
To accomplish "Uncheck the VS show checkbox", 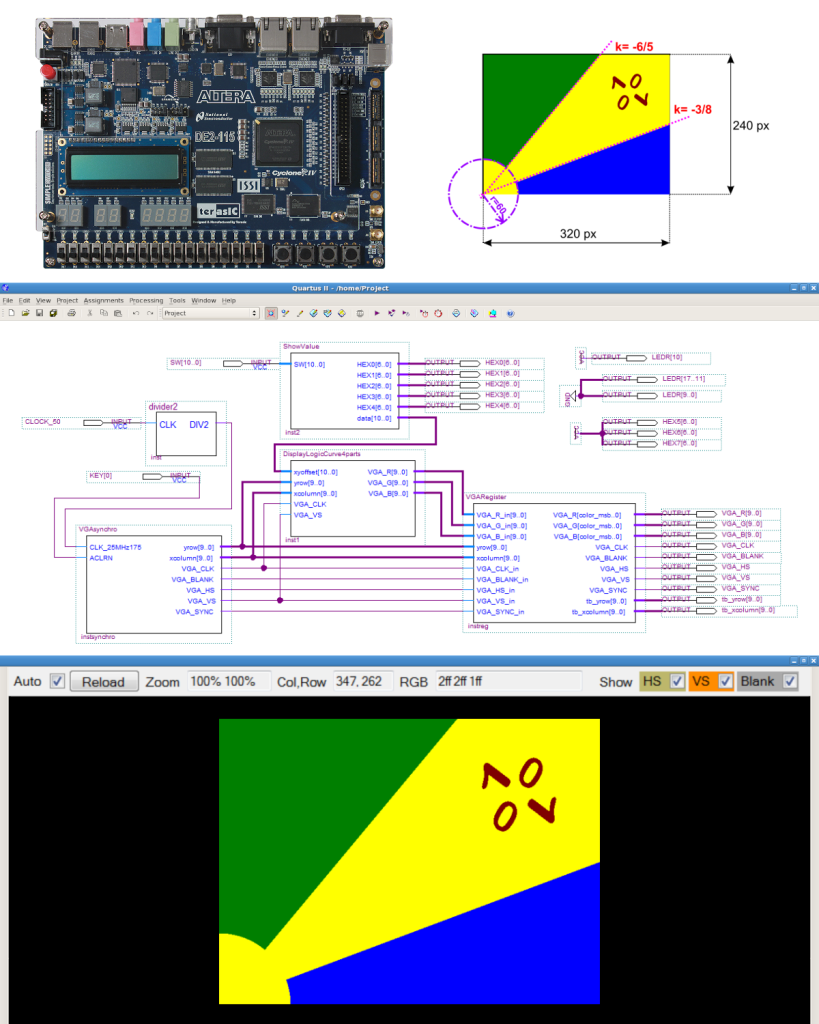I will click(x=725, y=681).
